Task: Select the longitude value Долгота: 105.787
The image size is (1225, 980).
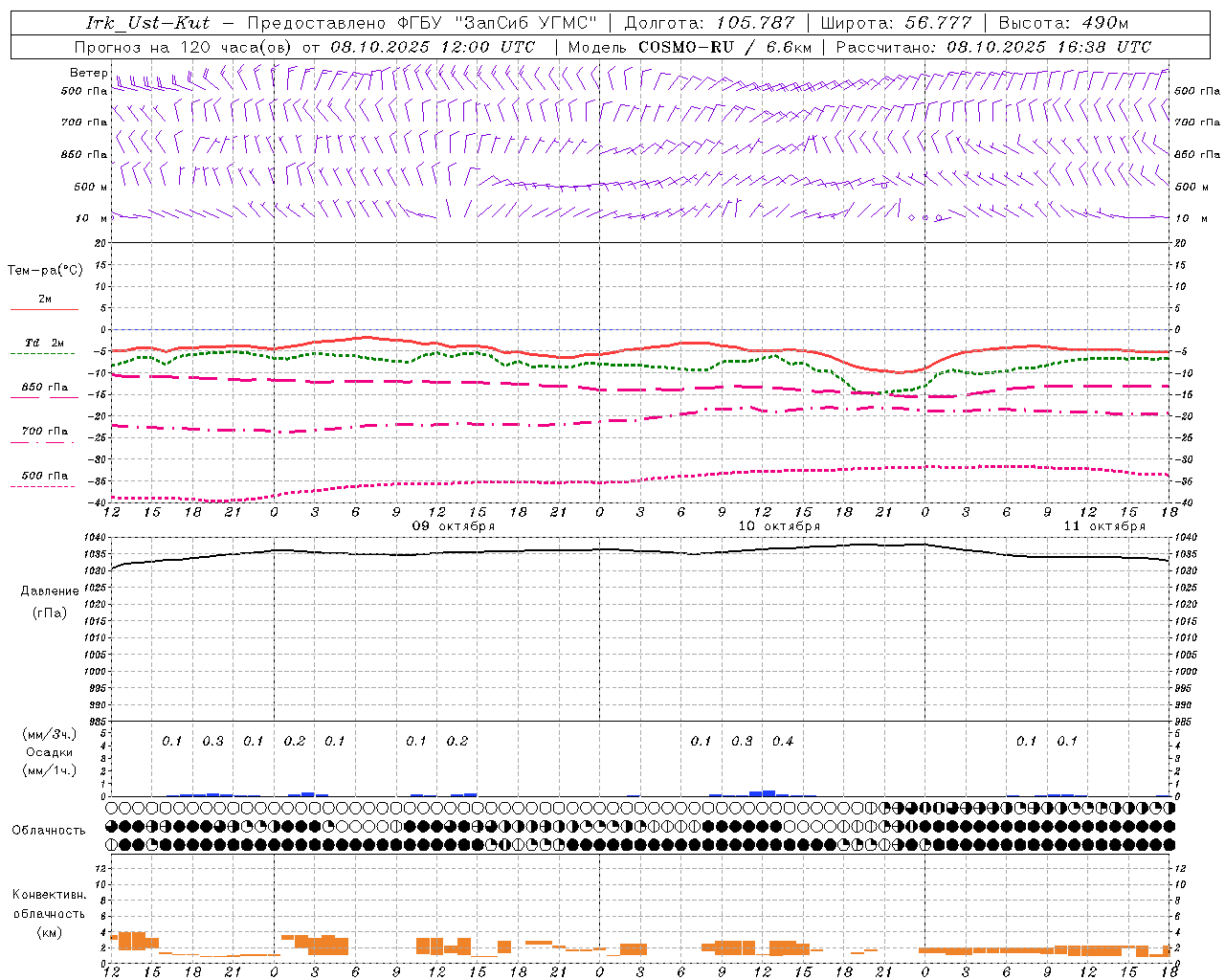Action: pos(709,23)
